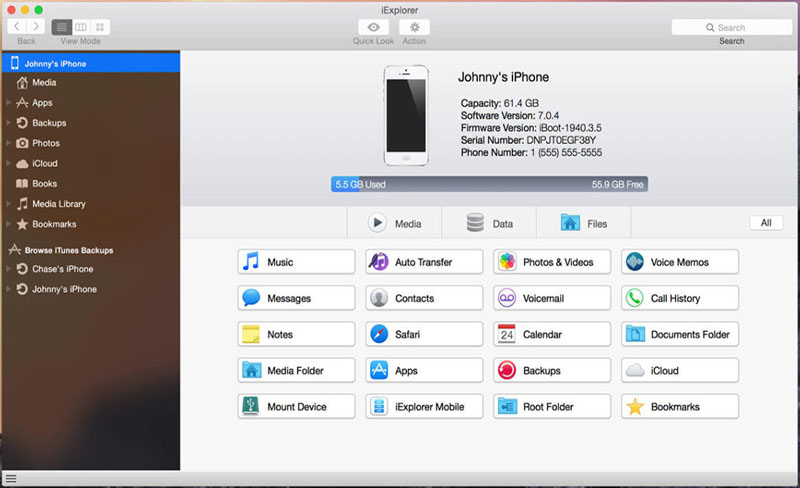Click the bottom-left sidebar menu icon
The width and height of the screenshot is (800, 488).
[x=11, y=479]
